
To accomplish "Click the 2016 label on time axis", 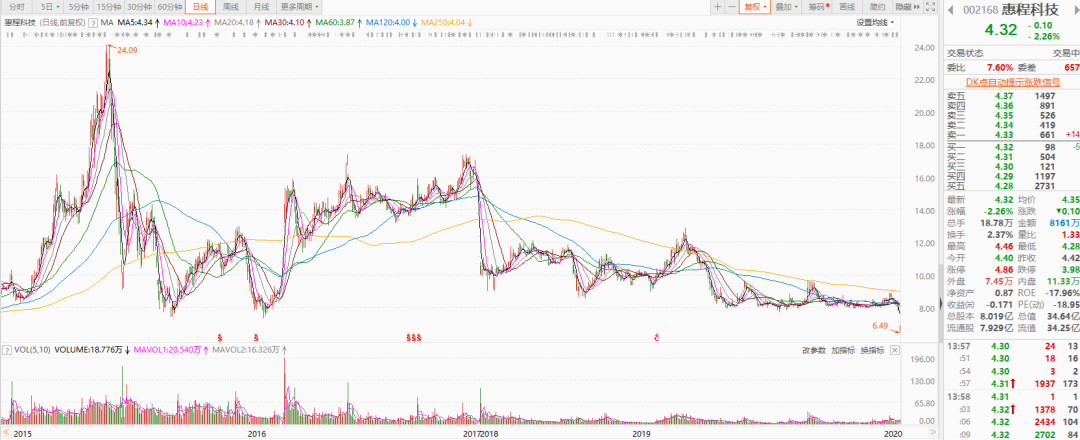I will [256, 434].
